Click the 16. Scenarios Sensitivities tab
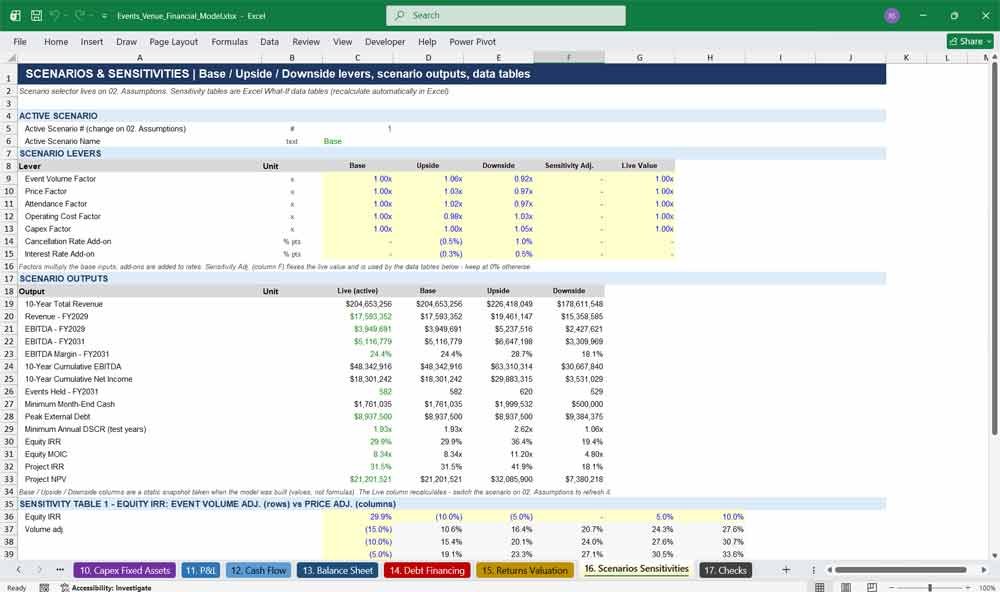The image size is (1000, 592). point(636,569)
